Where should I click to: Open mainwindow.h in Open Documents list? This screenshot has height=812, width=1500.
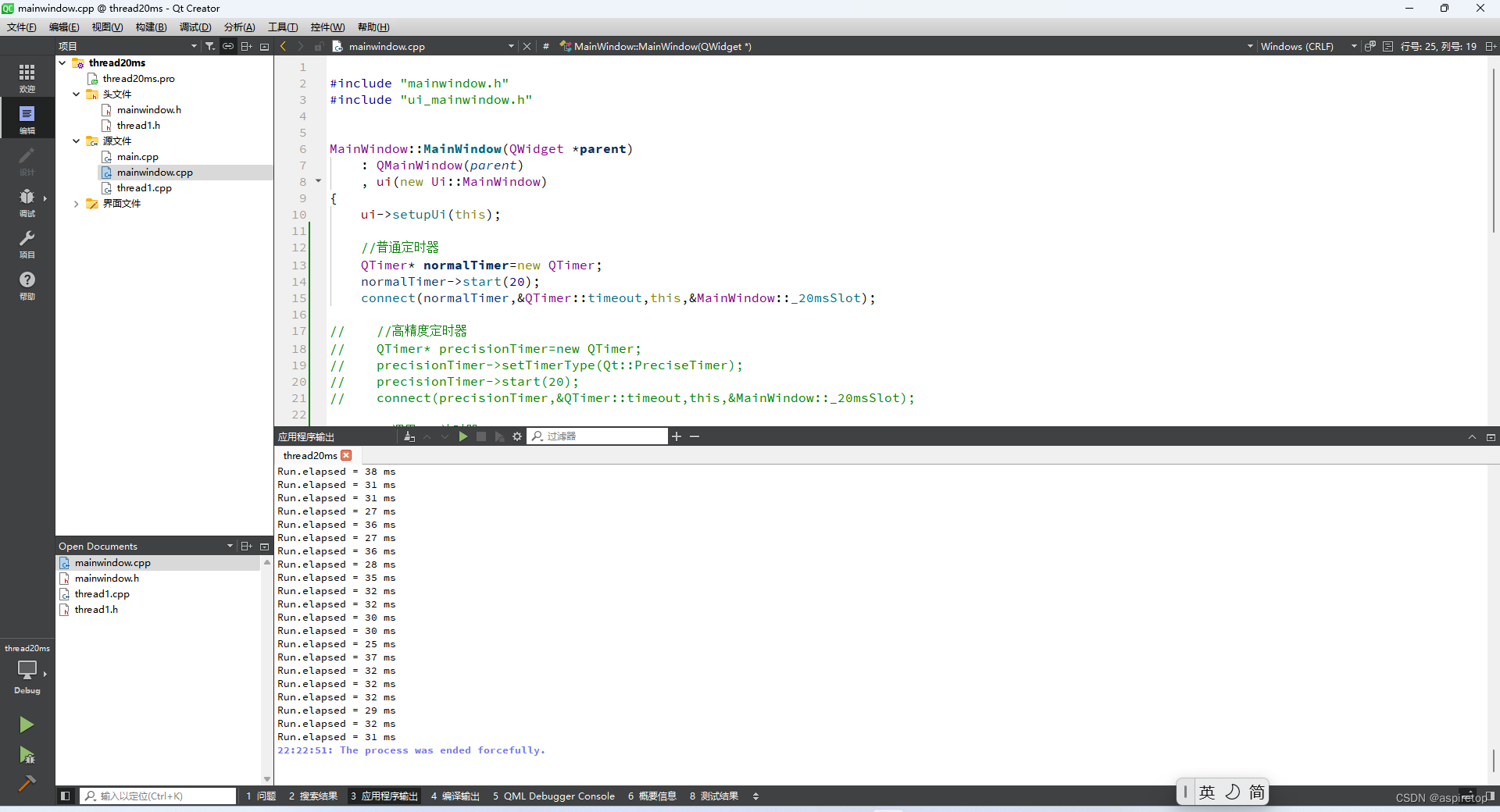click(106, 578)
